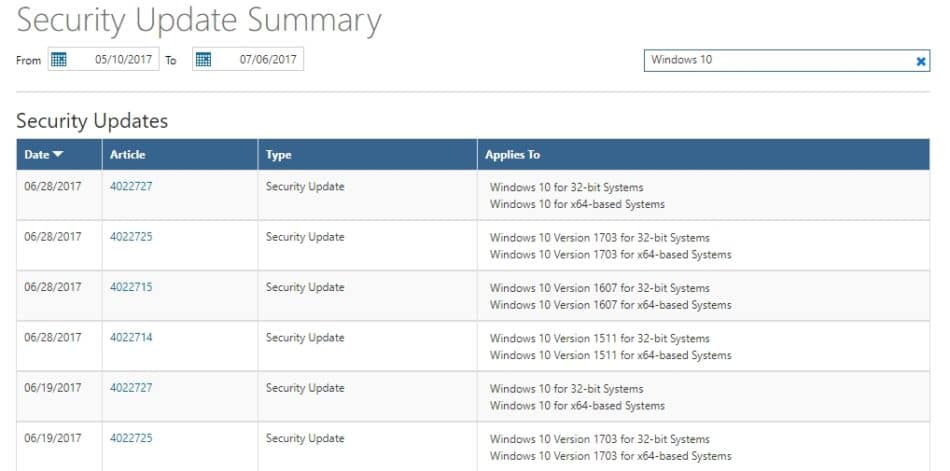Open article 4022715
Screen dimensions: 950x471
point(131,287)
